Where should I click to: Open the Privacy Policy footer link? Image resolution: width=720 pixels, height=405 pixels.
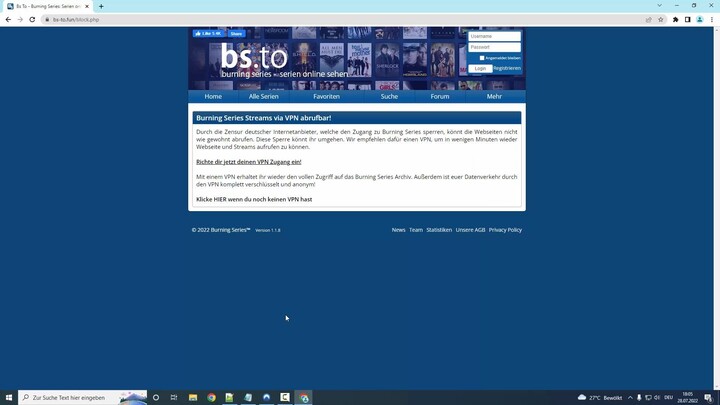tap(505, 230)
